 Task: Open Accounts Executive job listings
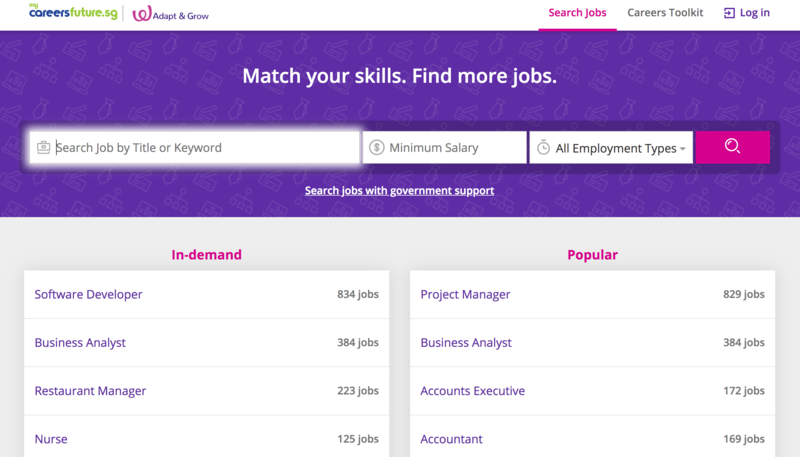click(472, 391)
